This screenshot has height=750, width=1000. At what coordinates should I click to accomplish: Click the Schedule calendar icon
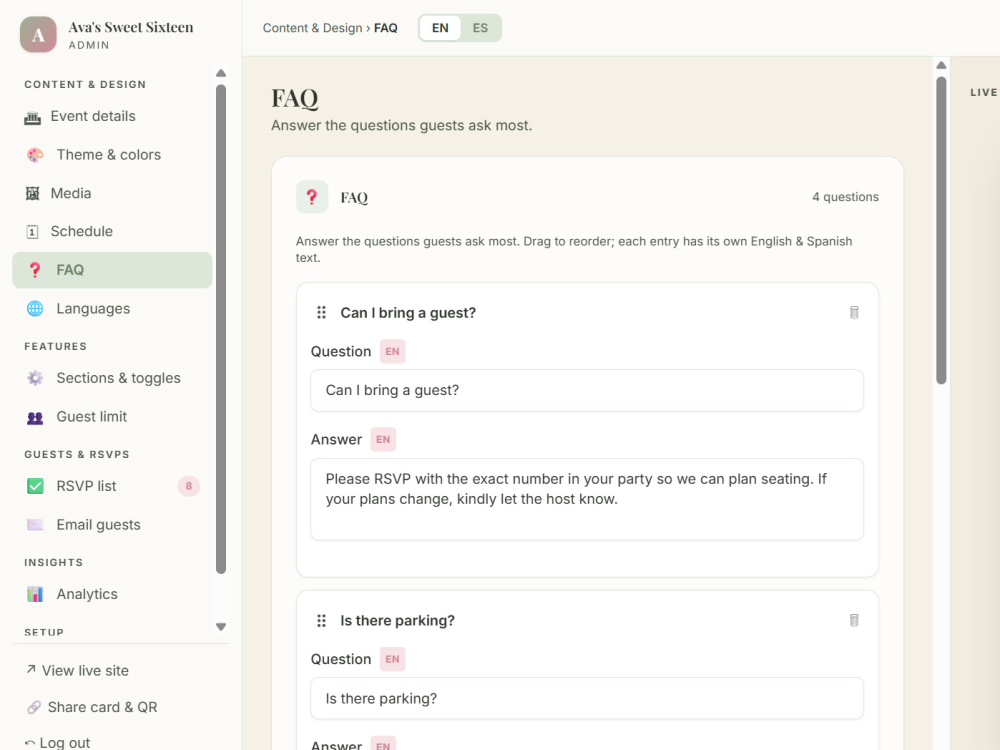click(x=33, y=232)
